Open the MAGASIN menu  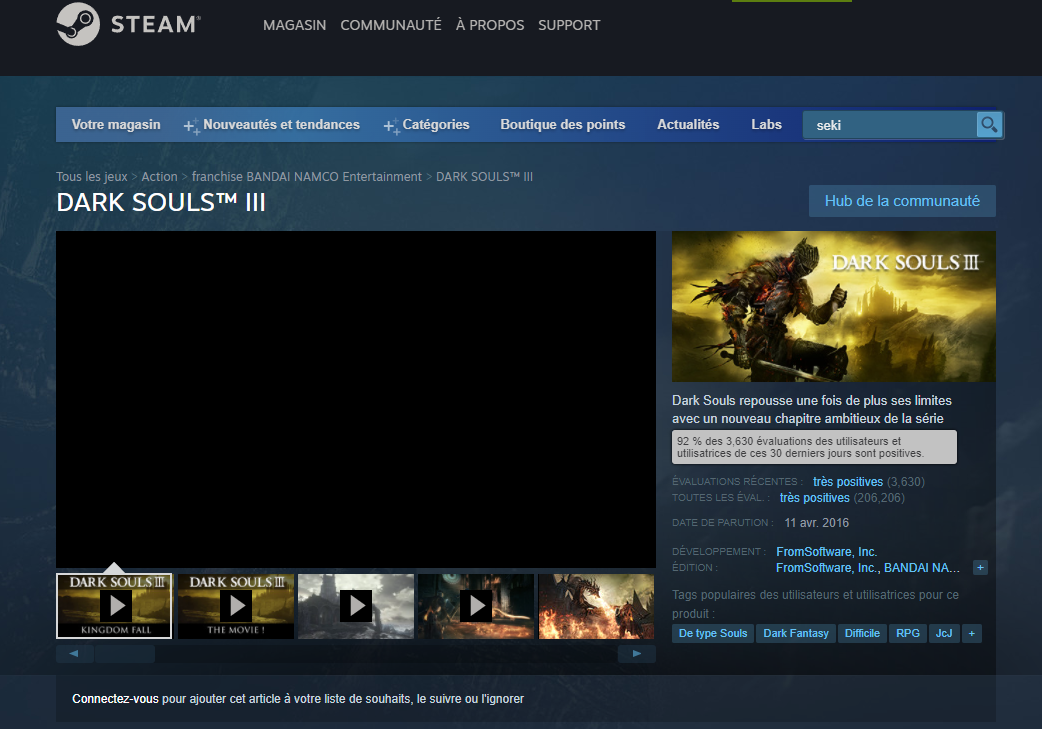click(x=294, y=25)
